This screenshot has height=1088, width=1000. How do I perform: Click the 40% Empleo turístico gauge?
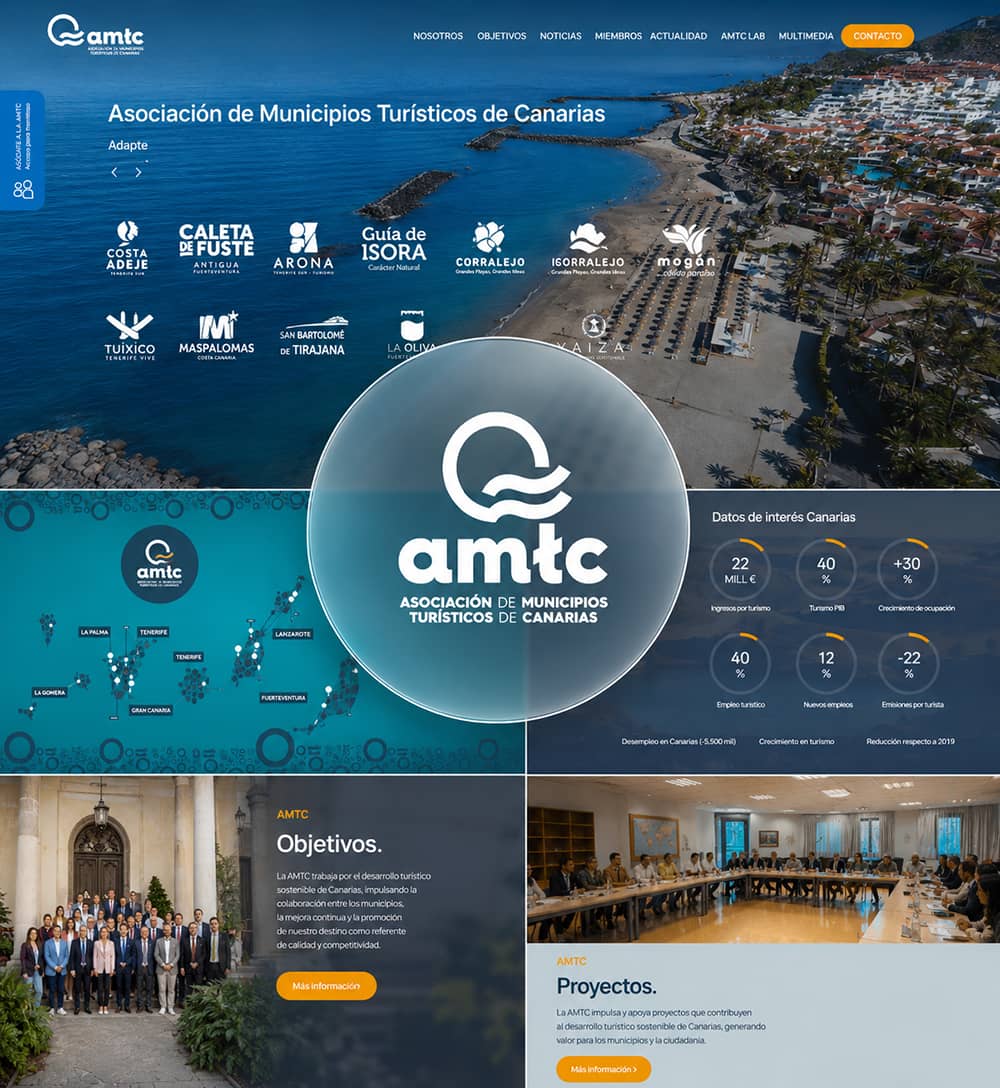click(740, 663)
